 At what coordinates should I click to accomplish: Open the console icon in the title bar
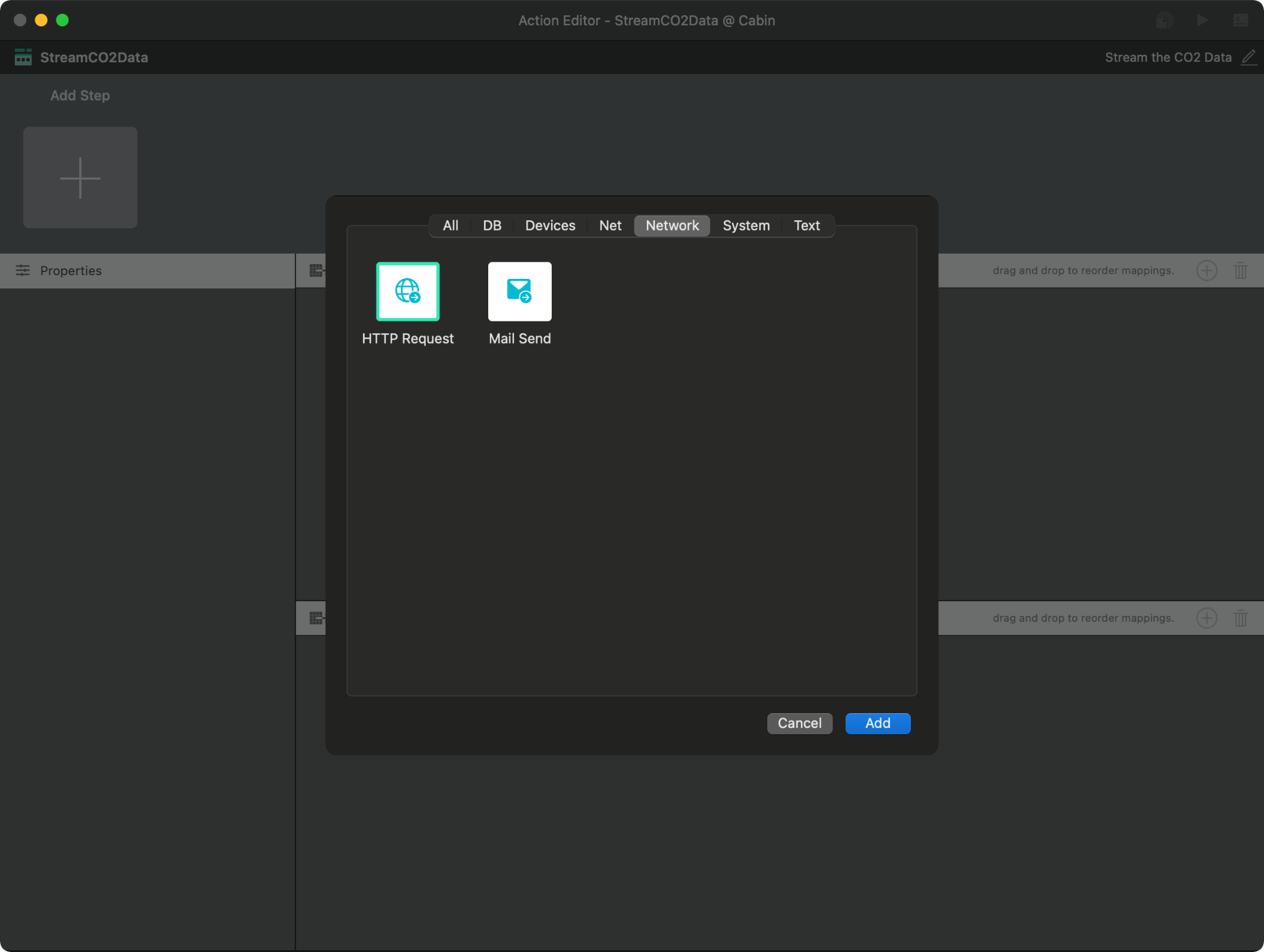point(1240,20)
